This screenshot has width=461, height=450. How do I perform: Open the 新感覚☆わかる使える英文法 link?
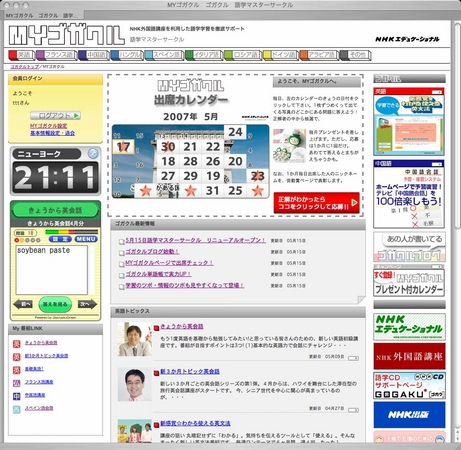tap(195, 424)
